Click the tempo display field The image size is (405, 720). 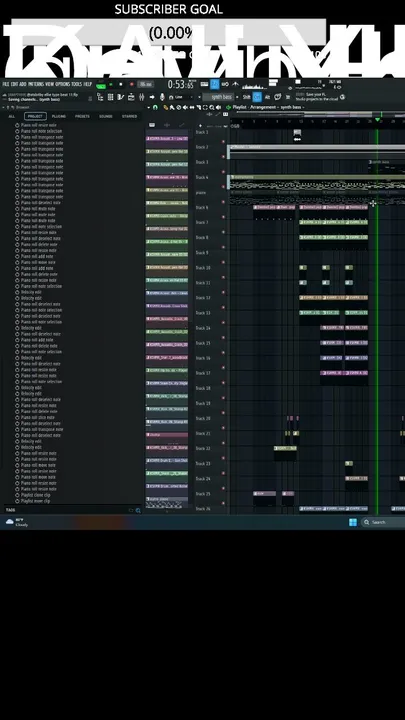pos(146,84)
